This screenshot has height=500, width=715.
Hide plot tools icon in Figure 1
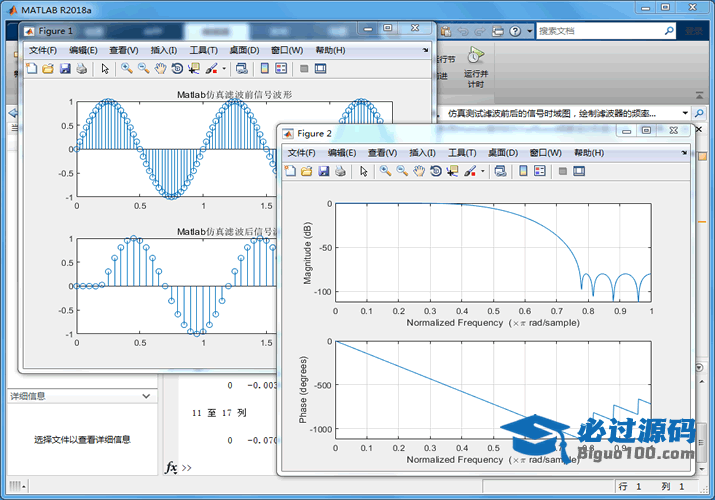304,69
